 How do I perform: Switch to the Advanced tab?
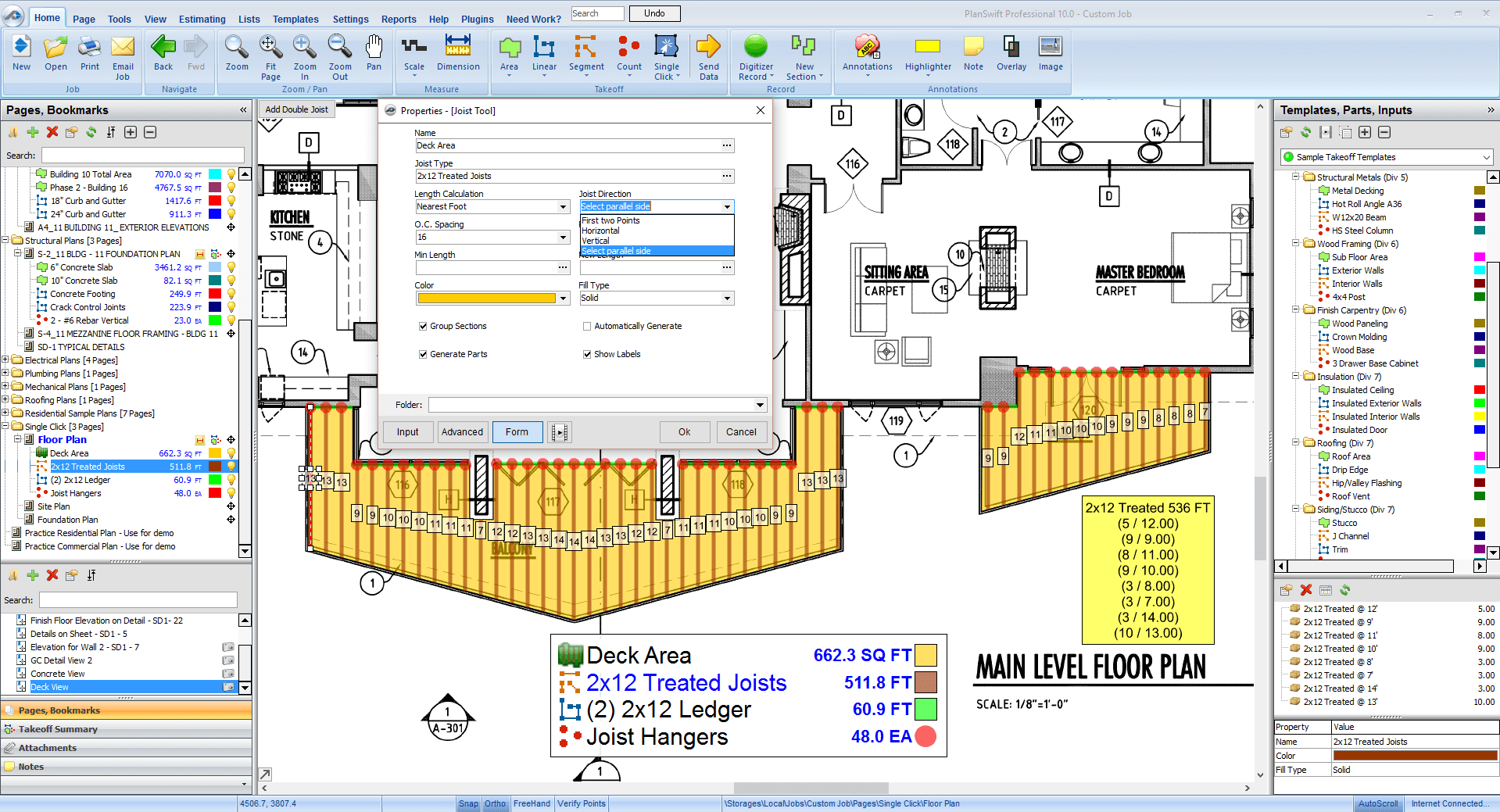(x=462, y=432)
